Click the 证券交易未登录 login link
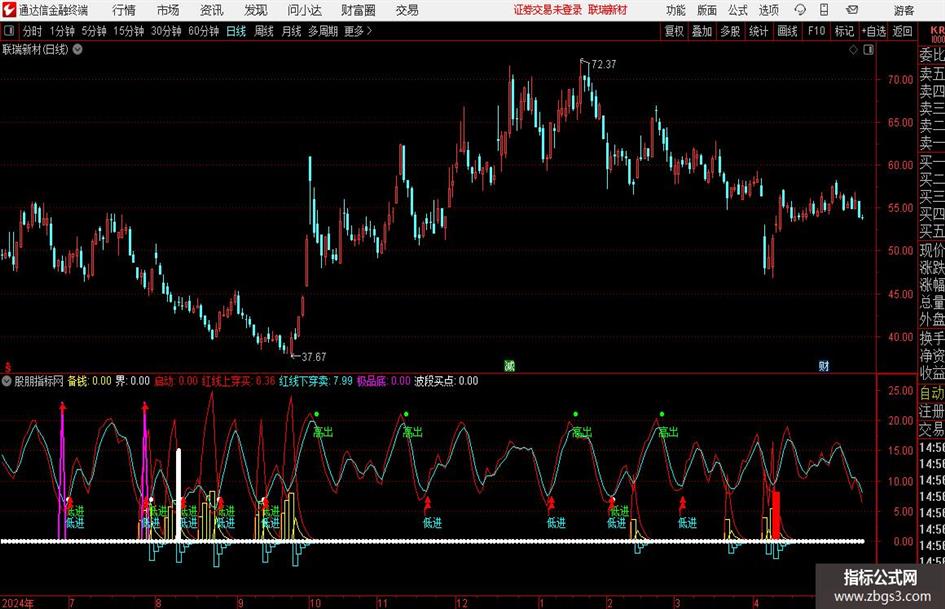Viewport: 945px width, 609px height. [548, 10]
